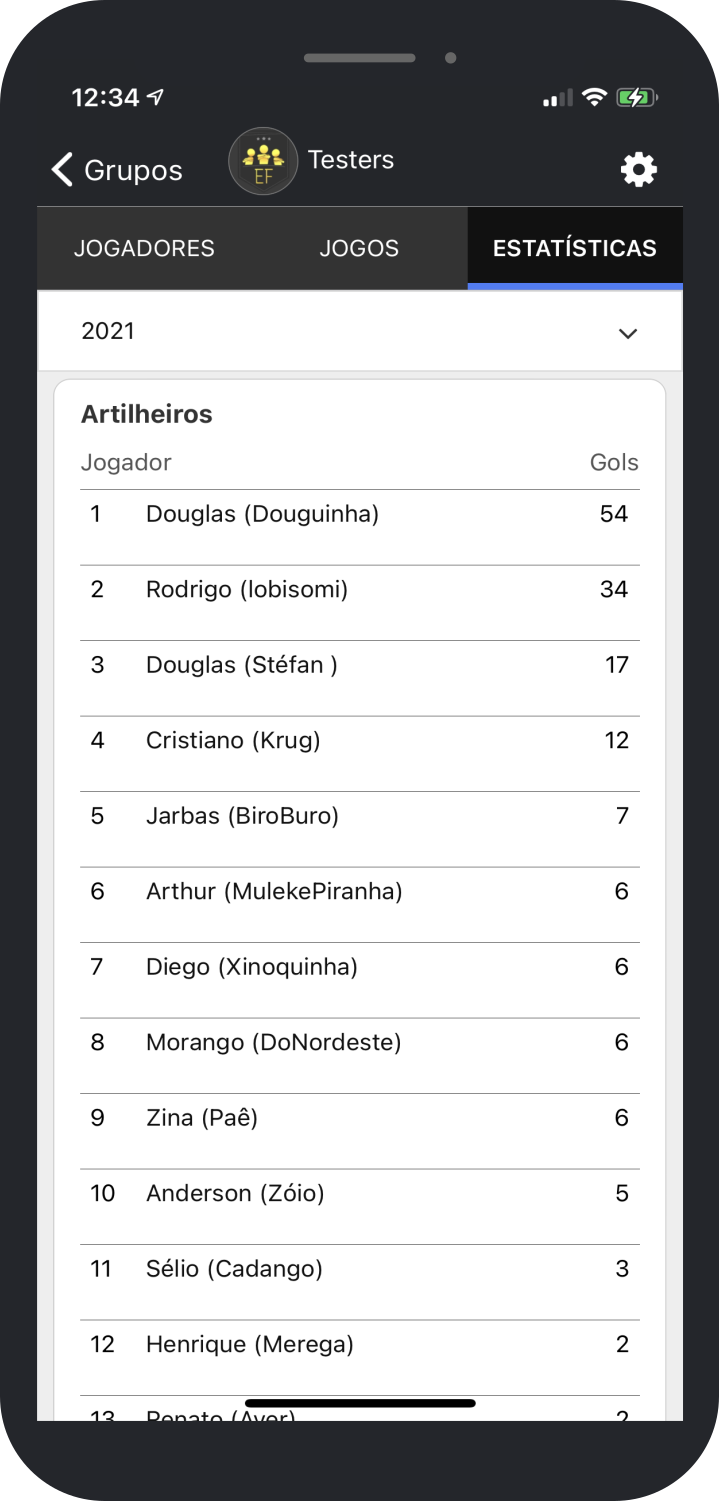719x1501 pixels.
Task: Open the 2021 year selector
Action: point(359,331)
